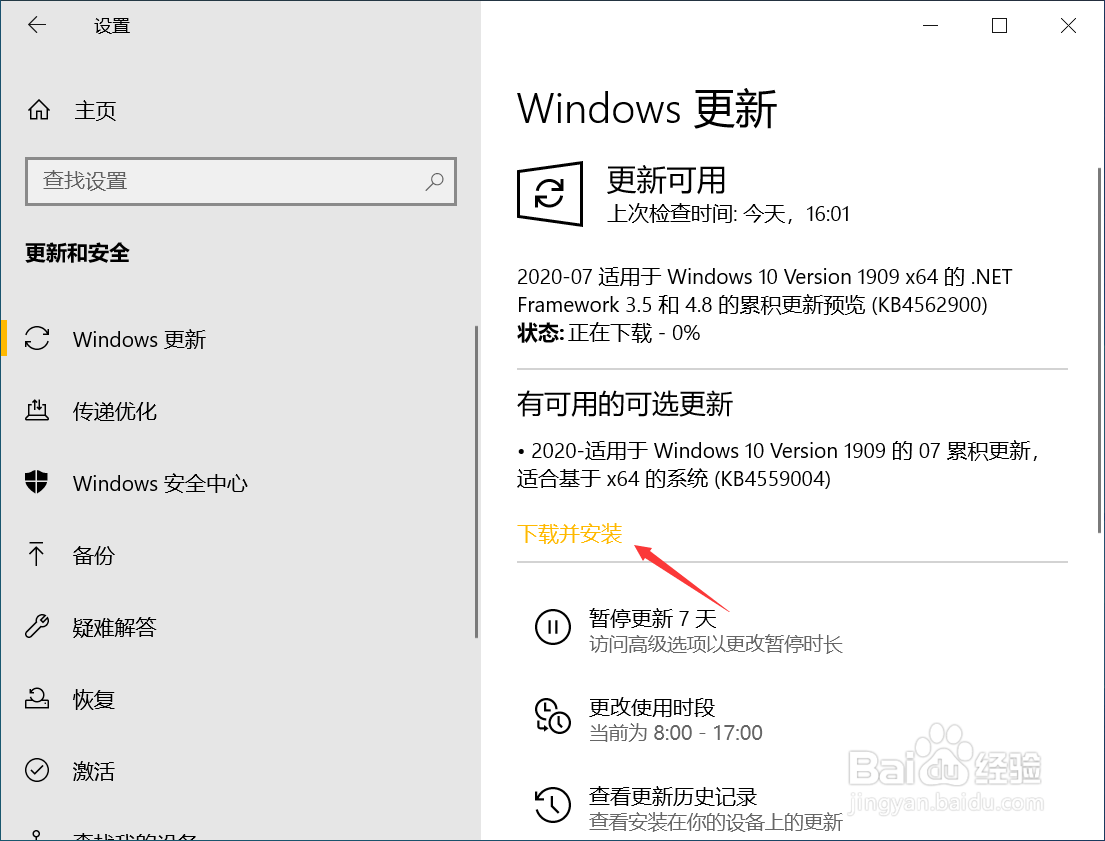Click the left sidebar scrollbar

pyautogui.click(x=476, y=481)
